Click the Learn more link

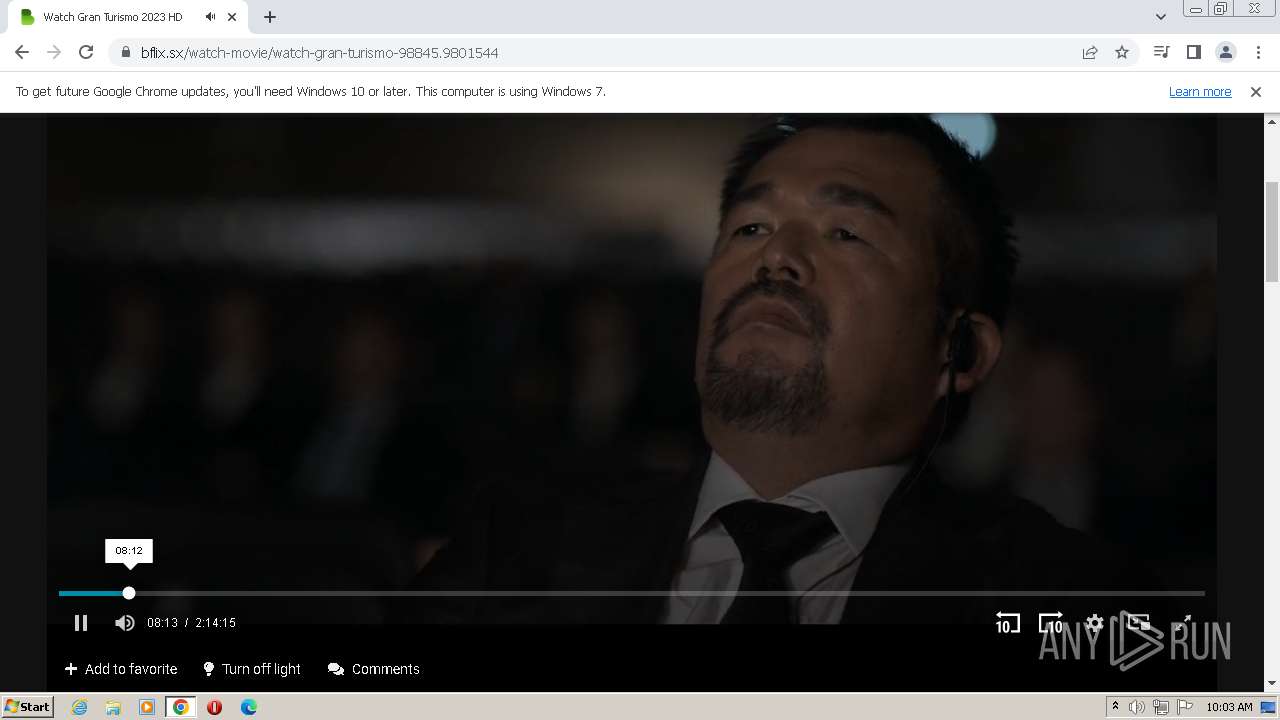tap(1200, 91)
